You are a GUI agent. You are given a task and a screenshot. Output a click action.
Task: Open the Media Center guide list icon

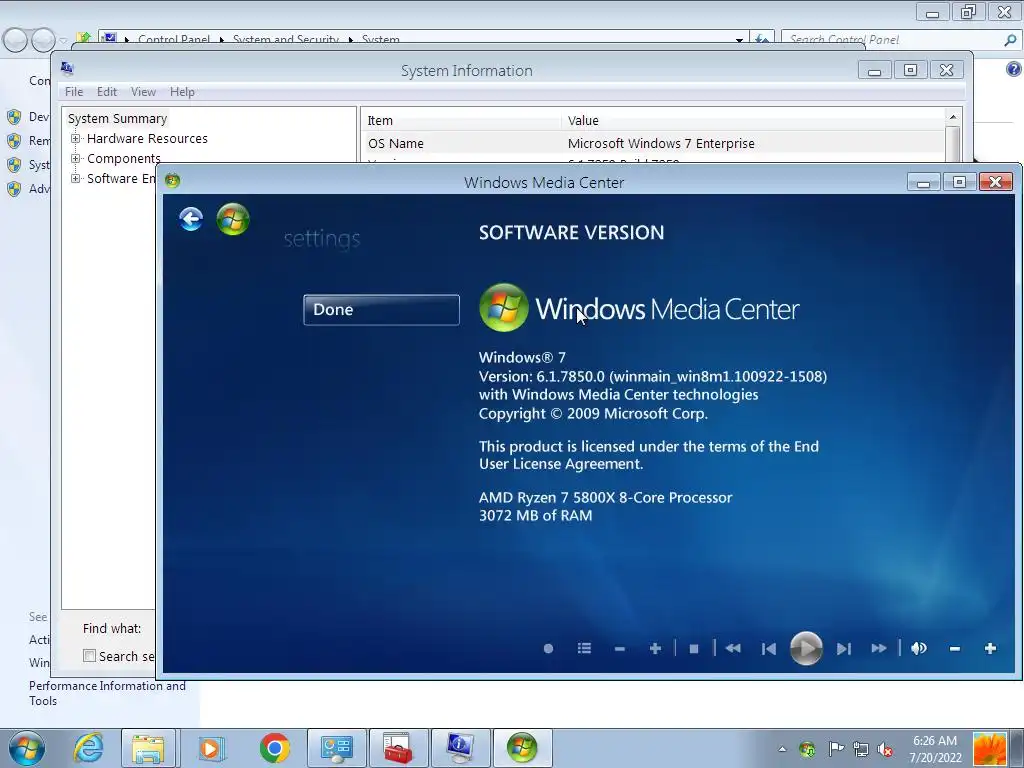(x=584, y=648)
